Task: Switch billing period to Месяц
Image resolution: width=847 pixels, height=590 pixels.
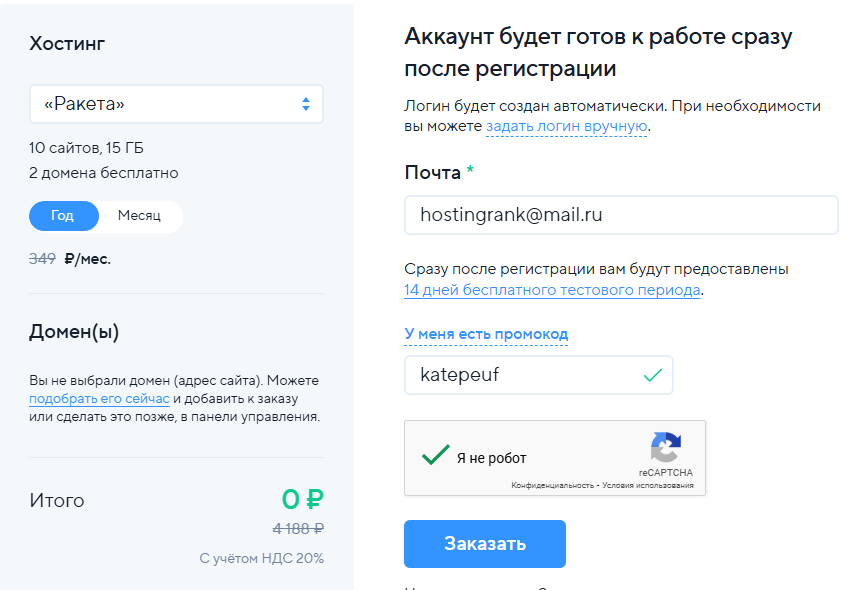Action: [x=139, y=216]
